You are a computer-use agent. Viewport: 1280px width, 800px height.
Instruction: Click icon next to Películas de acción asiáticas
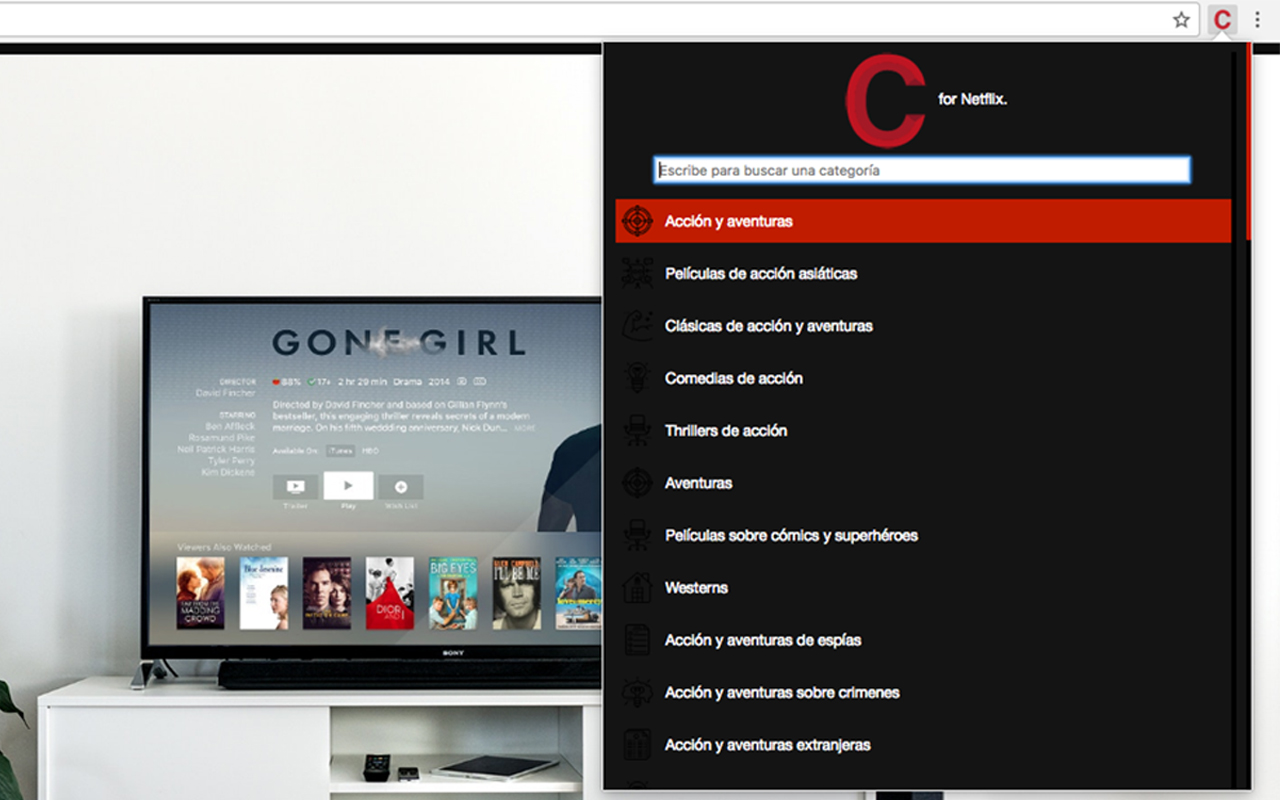tap(637, 273)
